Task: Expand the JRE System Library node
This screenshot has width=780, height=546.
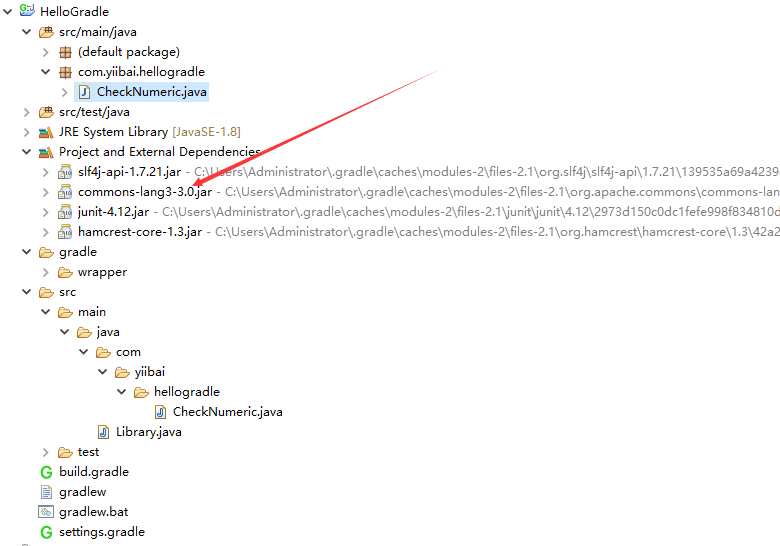Action: tap(27, 132)
